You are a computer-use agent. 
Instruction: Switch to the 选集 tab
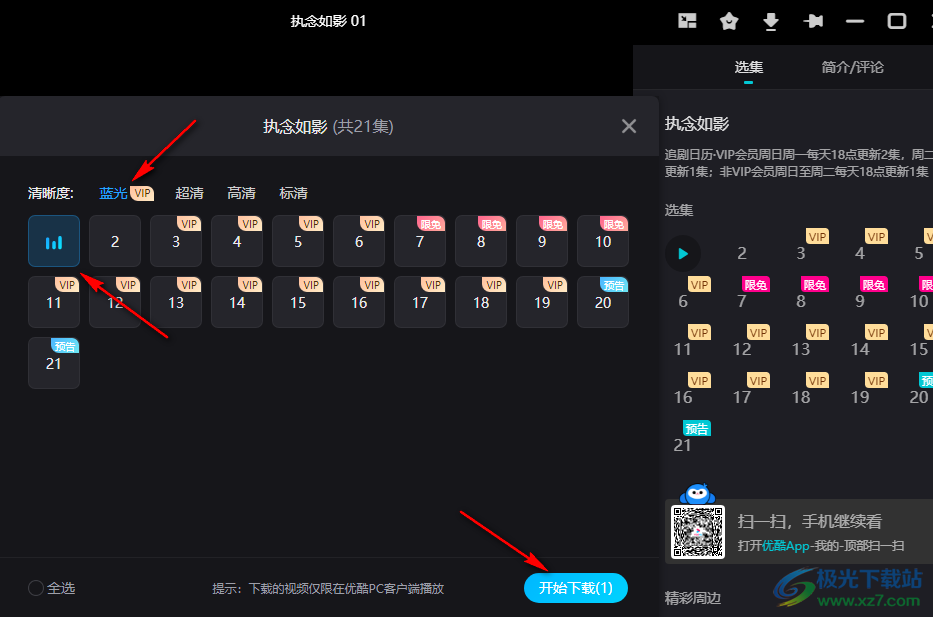point(749,67)
